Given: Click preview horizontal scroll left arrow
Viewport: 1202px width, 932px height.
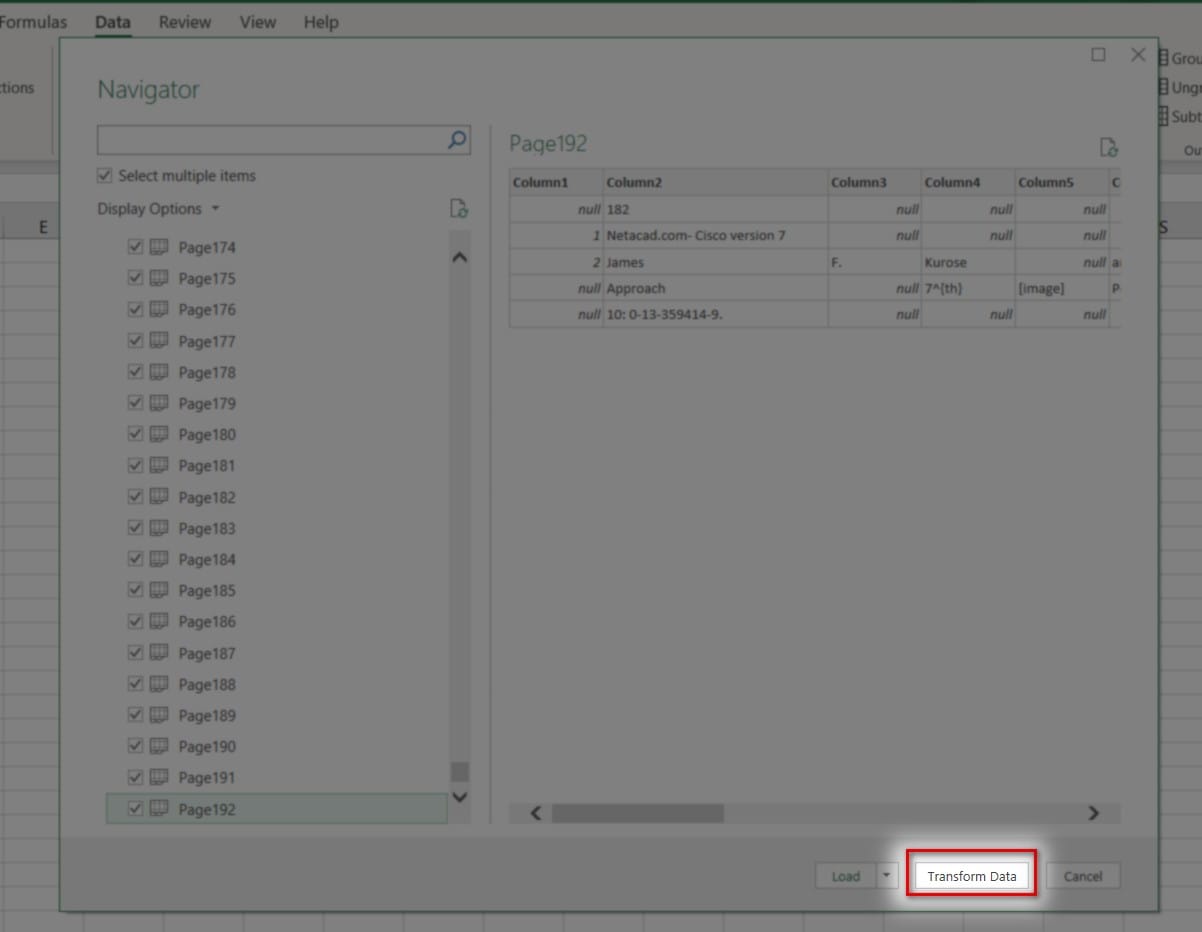Looking at the screenshot, I should (x=535, y=813).
